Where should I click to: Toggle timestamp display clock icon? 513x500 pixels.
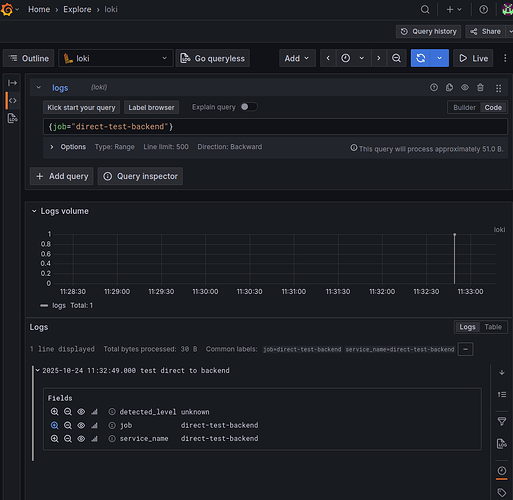pyautogui.click(x=501, y=471)
